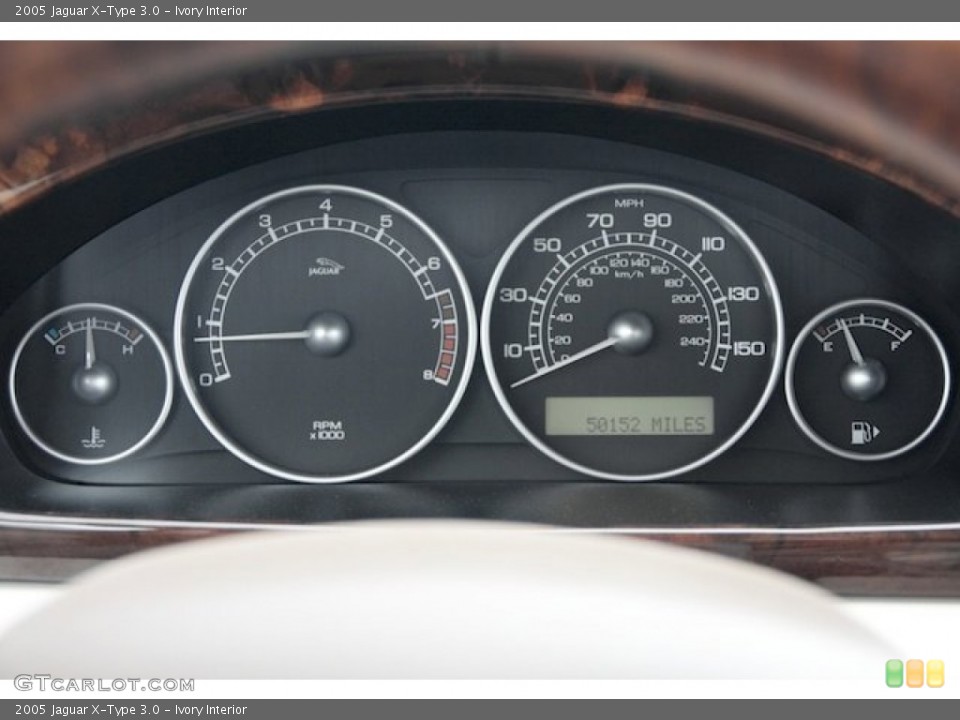
Task: Click the 30 mark on the speedometer
Action: click(513, 295)
